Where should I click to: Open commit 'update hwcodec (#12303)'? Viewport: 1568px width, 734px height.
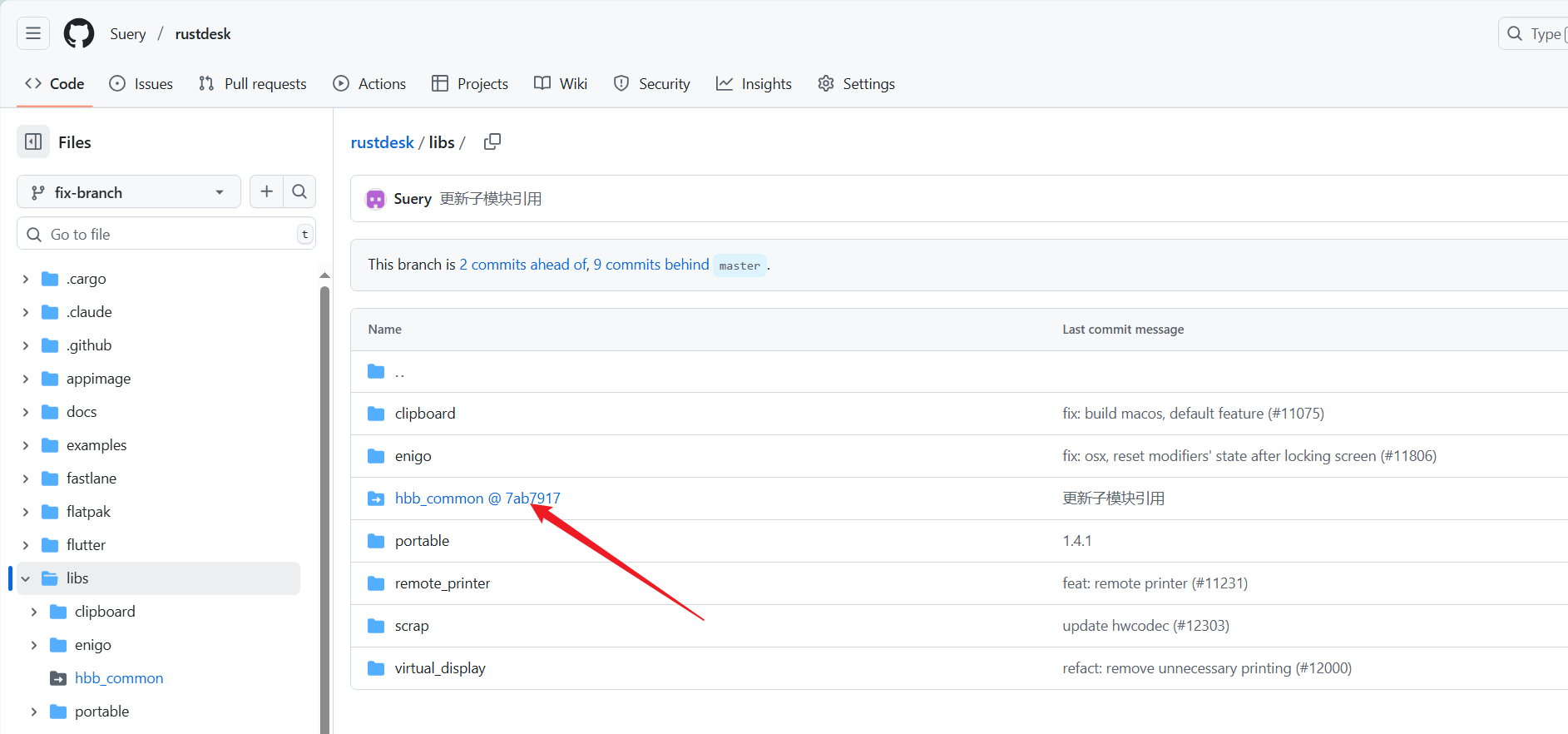tap(1145, 626)
